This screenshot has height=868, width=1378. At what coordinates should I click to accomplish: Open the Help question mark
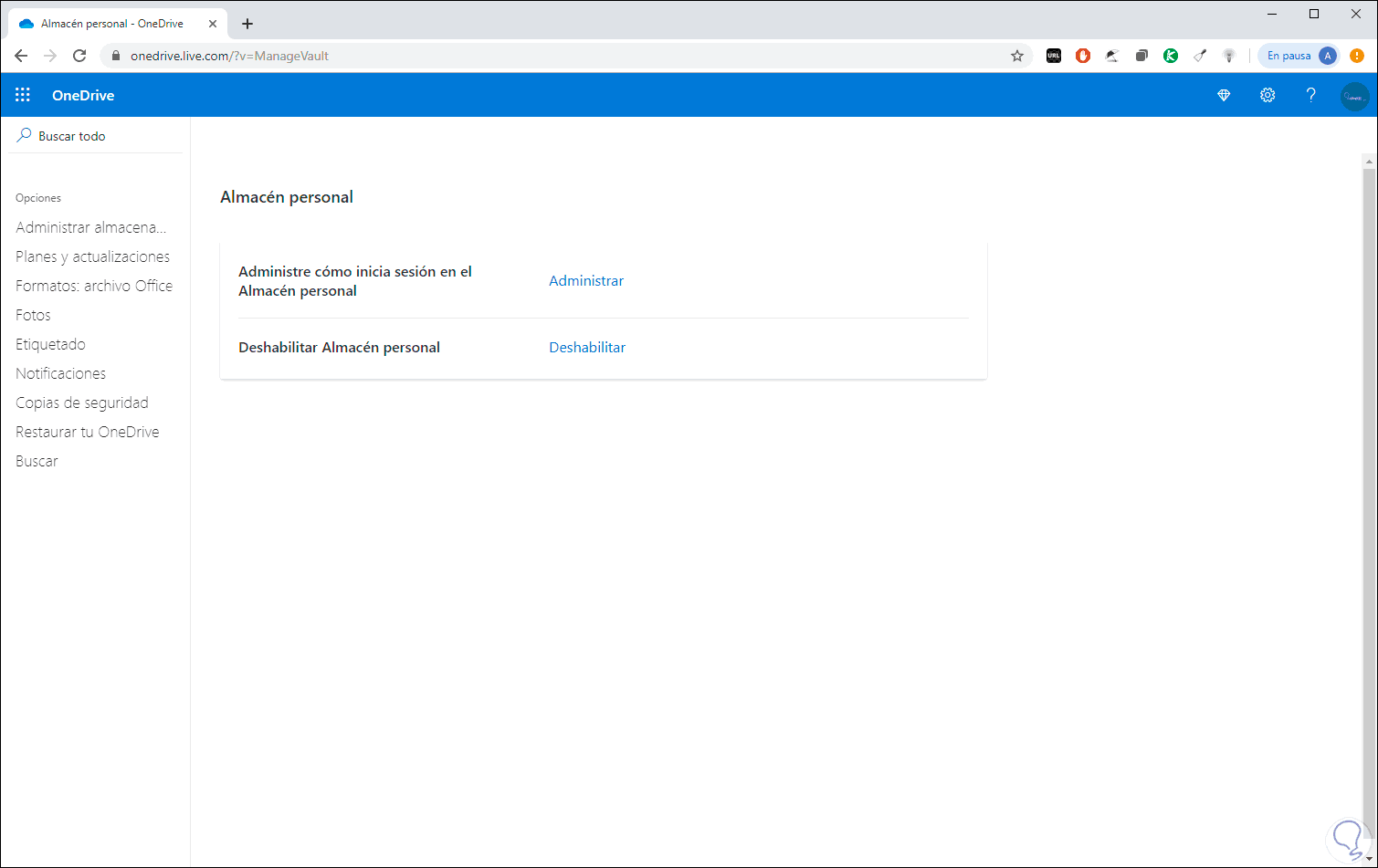click(1311, 95)
